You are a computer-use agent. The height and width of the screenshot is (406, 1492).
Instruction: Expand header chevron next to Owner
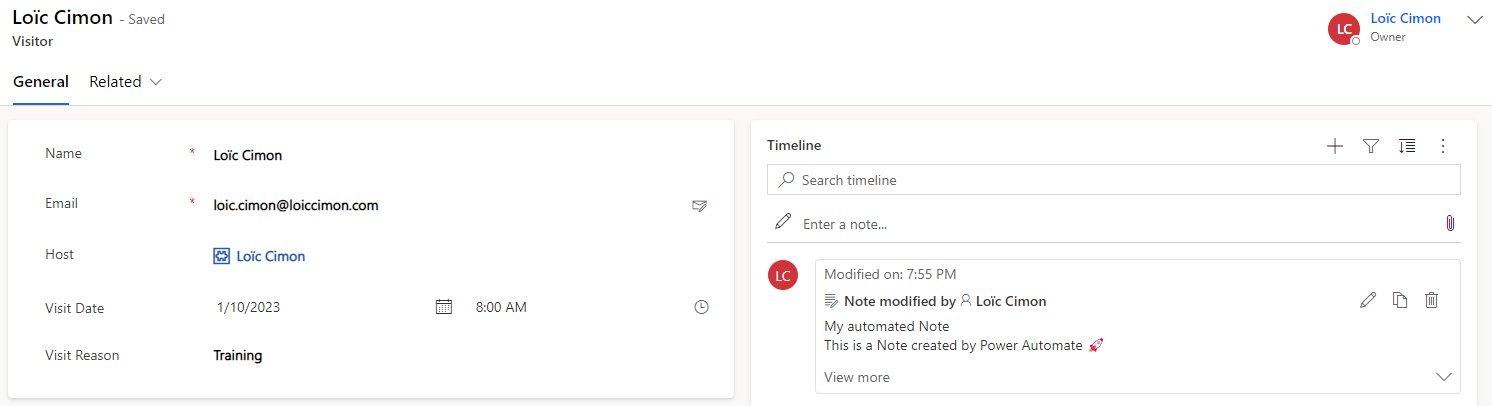tap(1474, 19)
